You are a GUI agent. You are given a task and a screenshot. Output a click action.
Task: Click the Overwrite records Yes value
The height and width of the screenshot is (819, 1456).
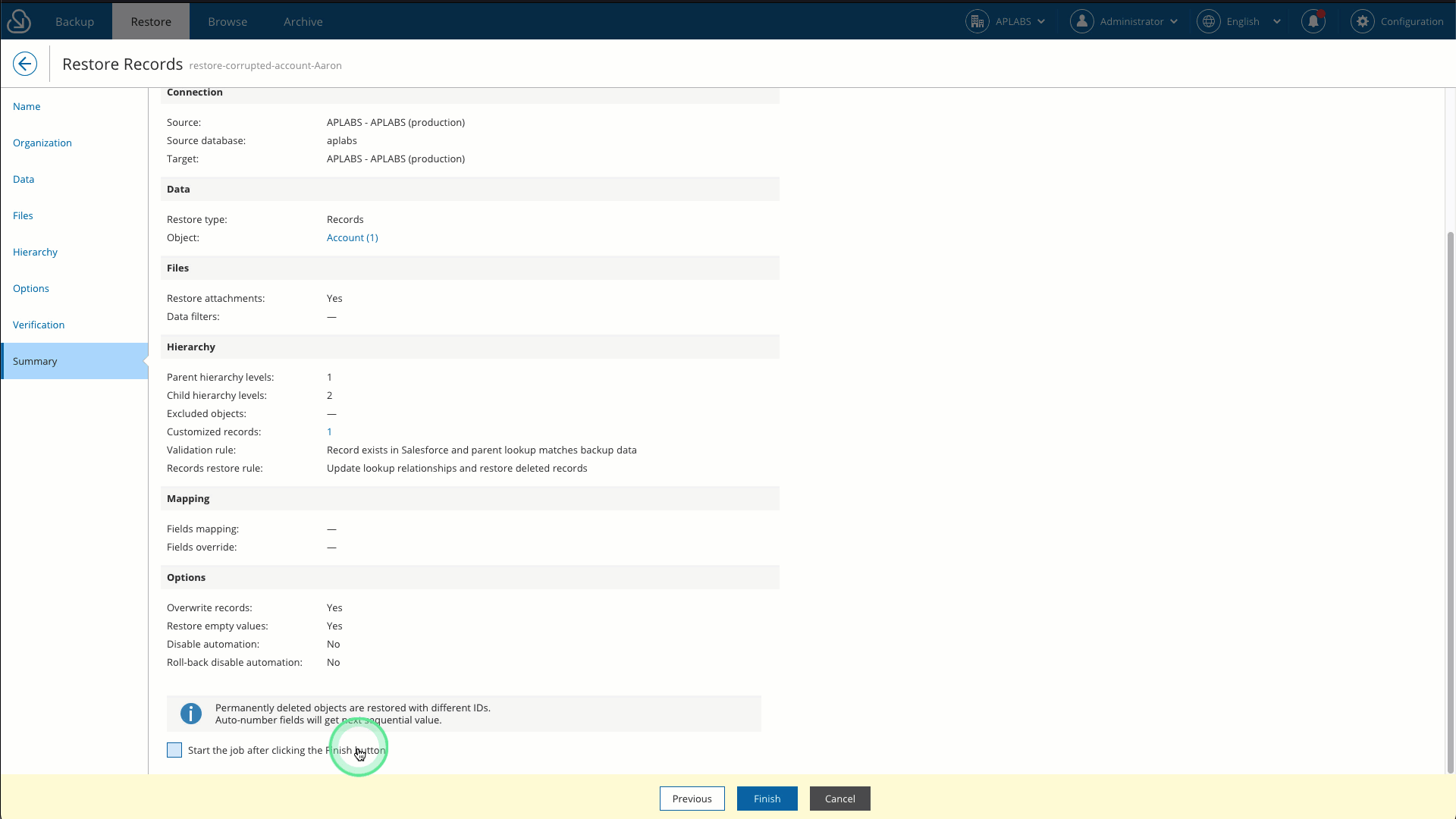pos(334,607)
